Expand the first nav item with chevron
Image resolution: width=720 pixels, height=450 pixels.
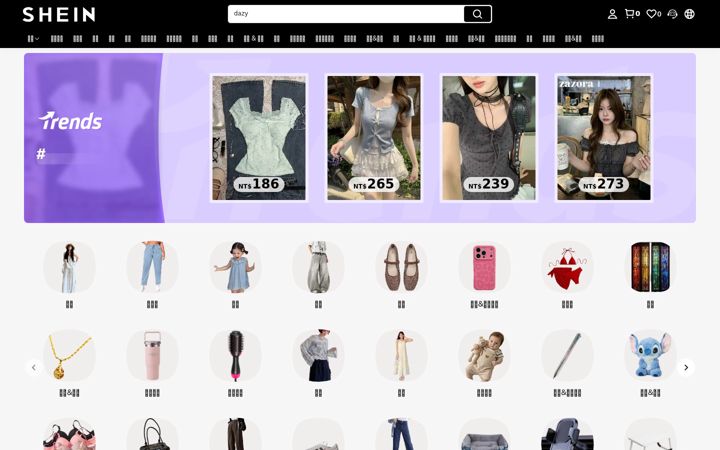[x=33, y=39]
